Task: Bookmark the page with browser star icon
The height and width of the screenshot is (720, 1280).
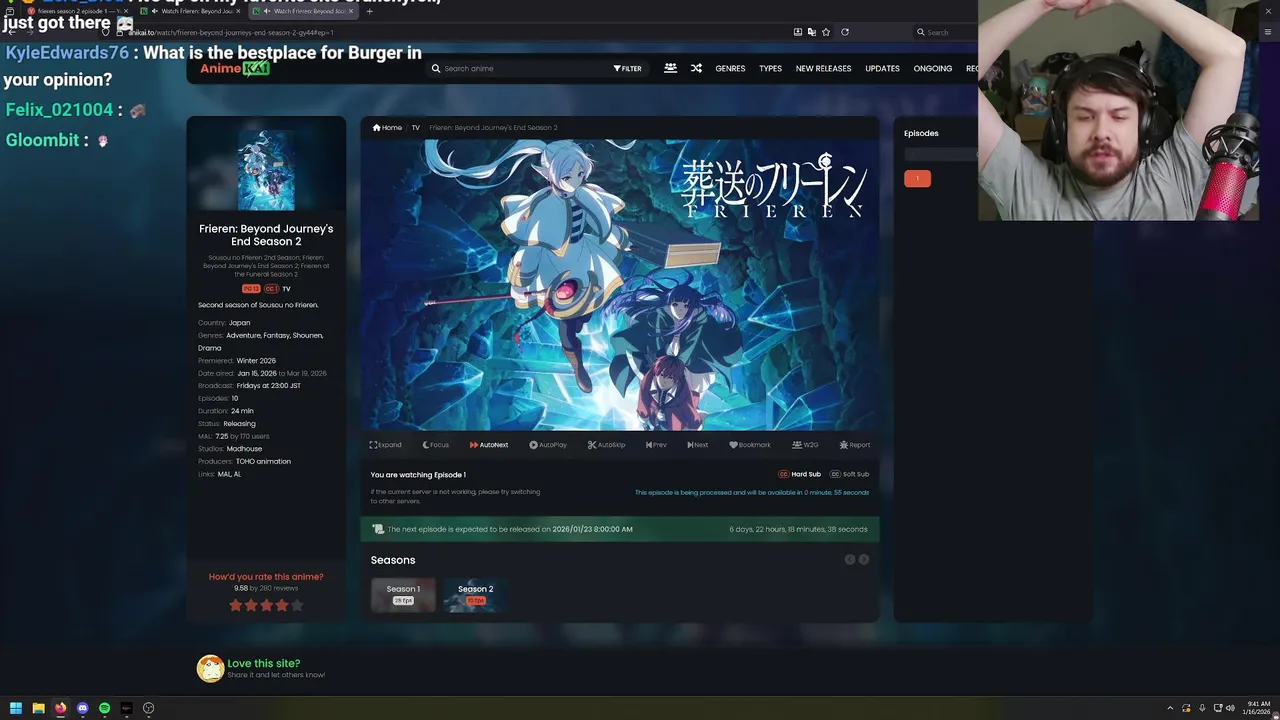Action: point(825,32)
